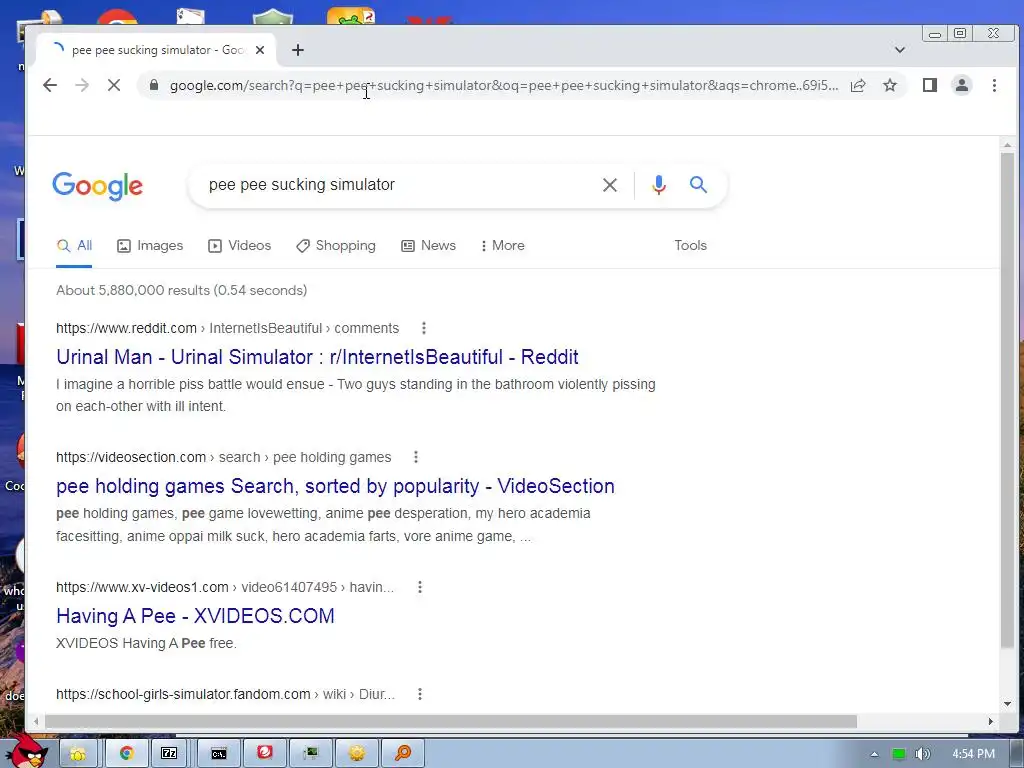Click the vertical scrollbar thumb
This screenshot has height=768, width=1024.
point(1007,400)
